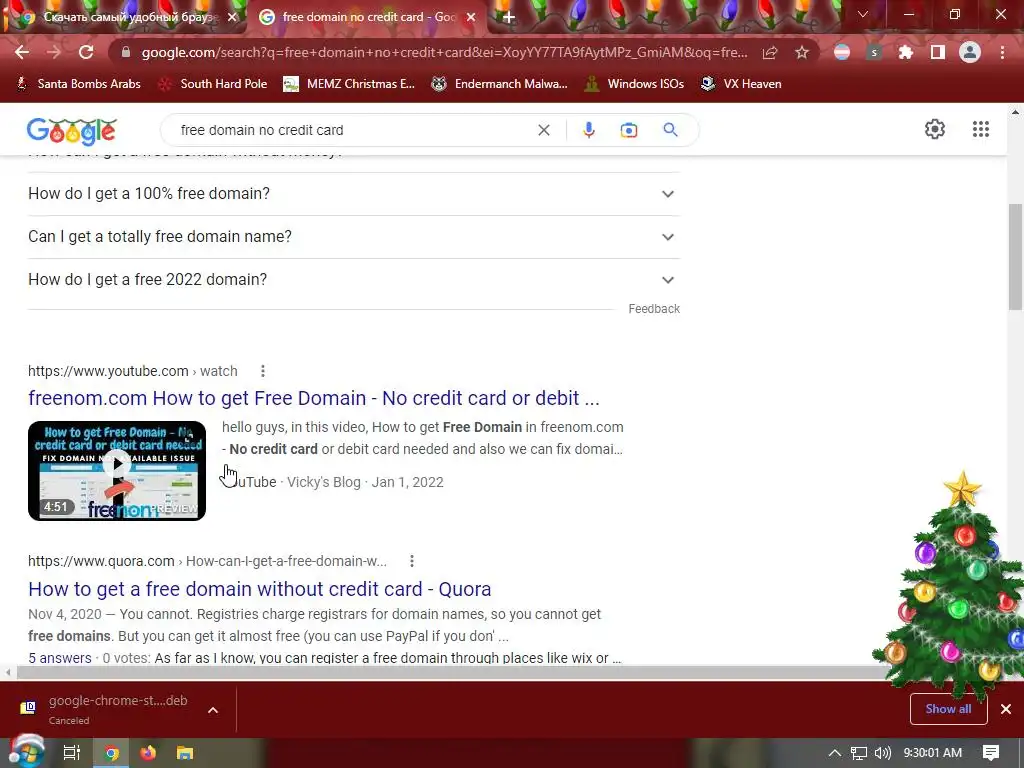
Task: Open more options for the Quora result
Action: 411,561
